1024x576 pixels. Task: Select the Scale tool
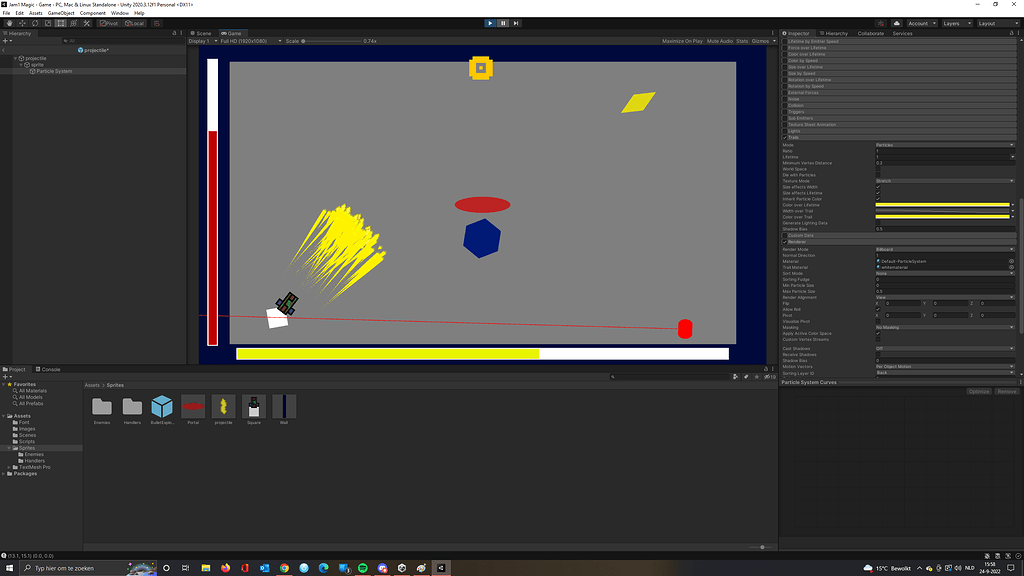pos(48,23)
